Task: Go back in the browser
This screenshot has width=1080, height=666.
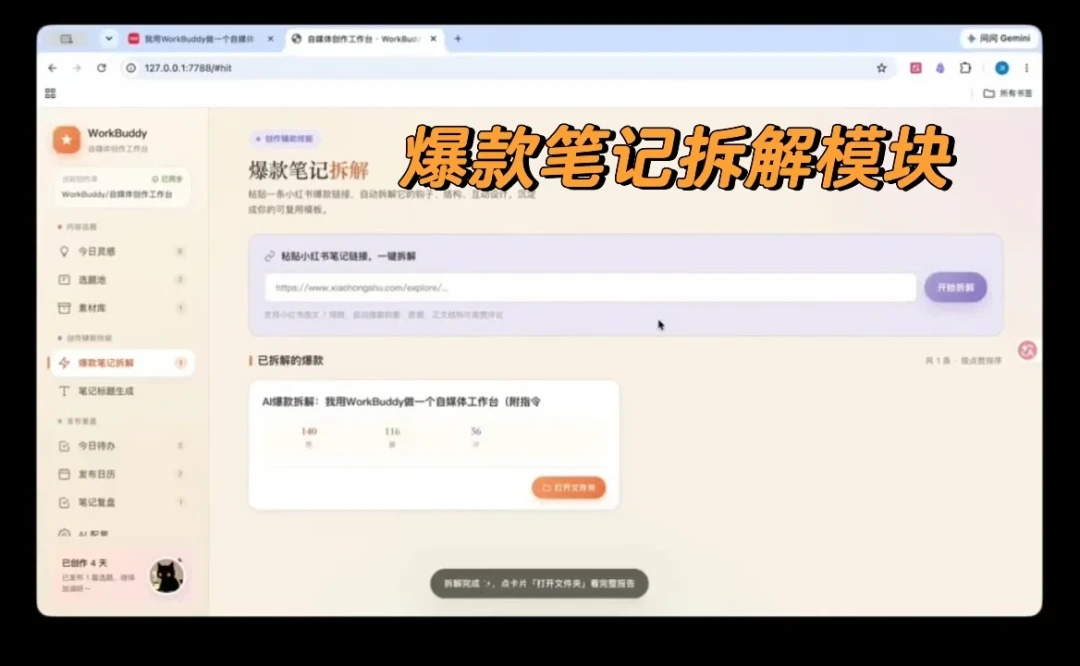Action: [x=52, y=67]
